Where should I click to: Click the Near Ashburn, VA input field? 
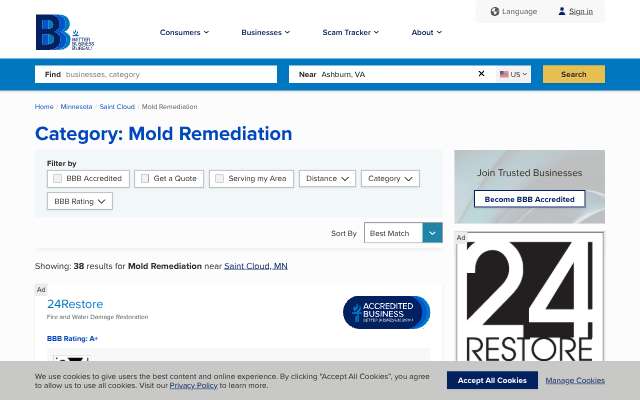pyautogui.click(x=382, y=74)
